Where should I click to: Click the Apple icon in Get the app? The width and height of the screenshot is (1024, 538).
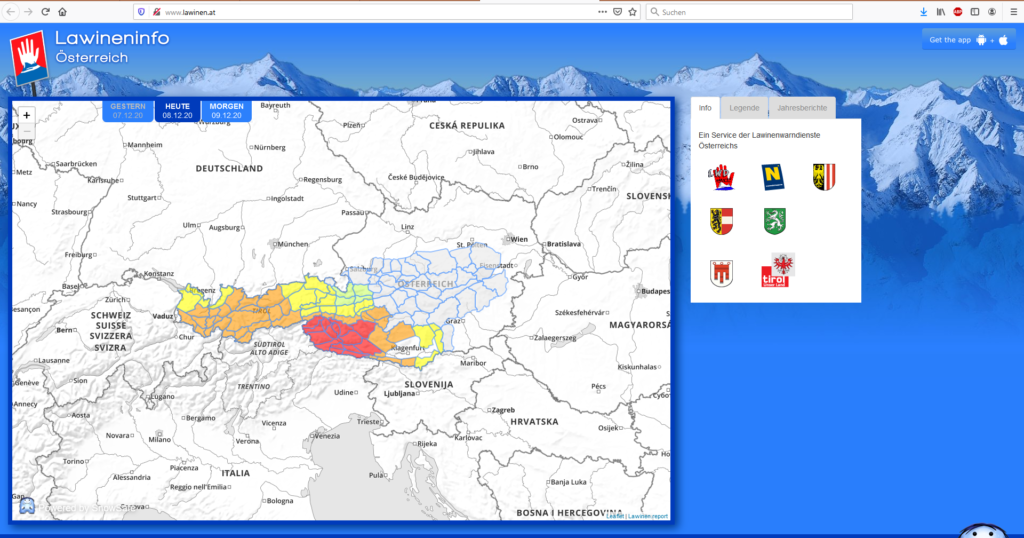[1004, 40]
